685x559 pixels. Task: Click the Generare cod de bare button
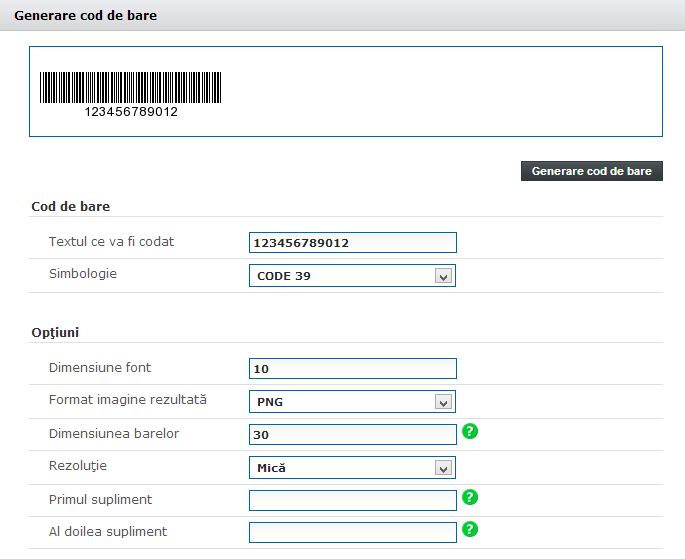point(592,171)
